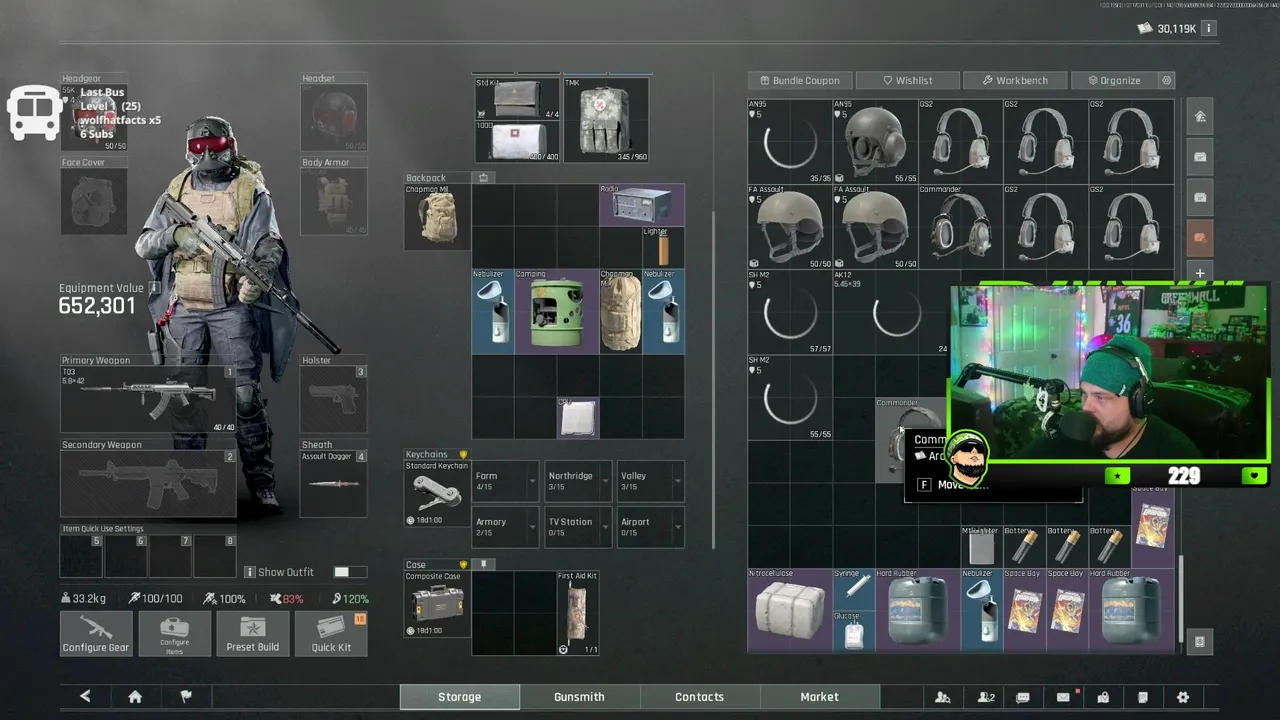Select the Body Armor equipment slot
Image resolution: width=1280 pixels, height=720 pixels.
pos(334,201)
